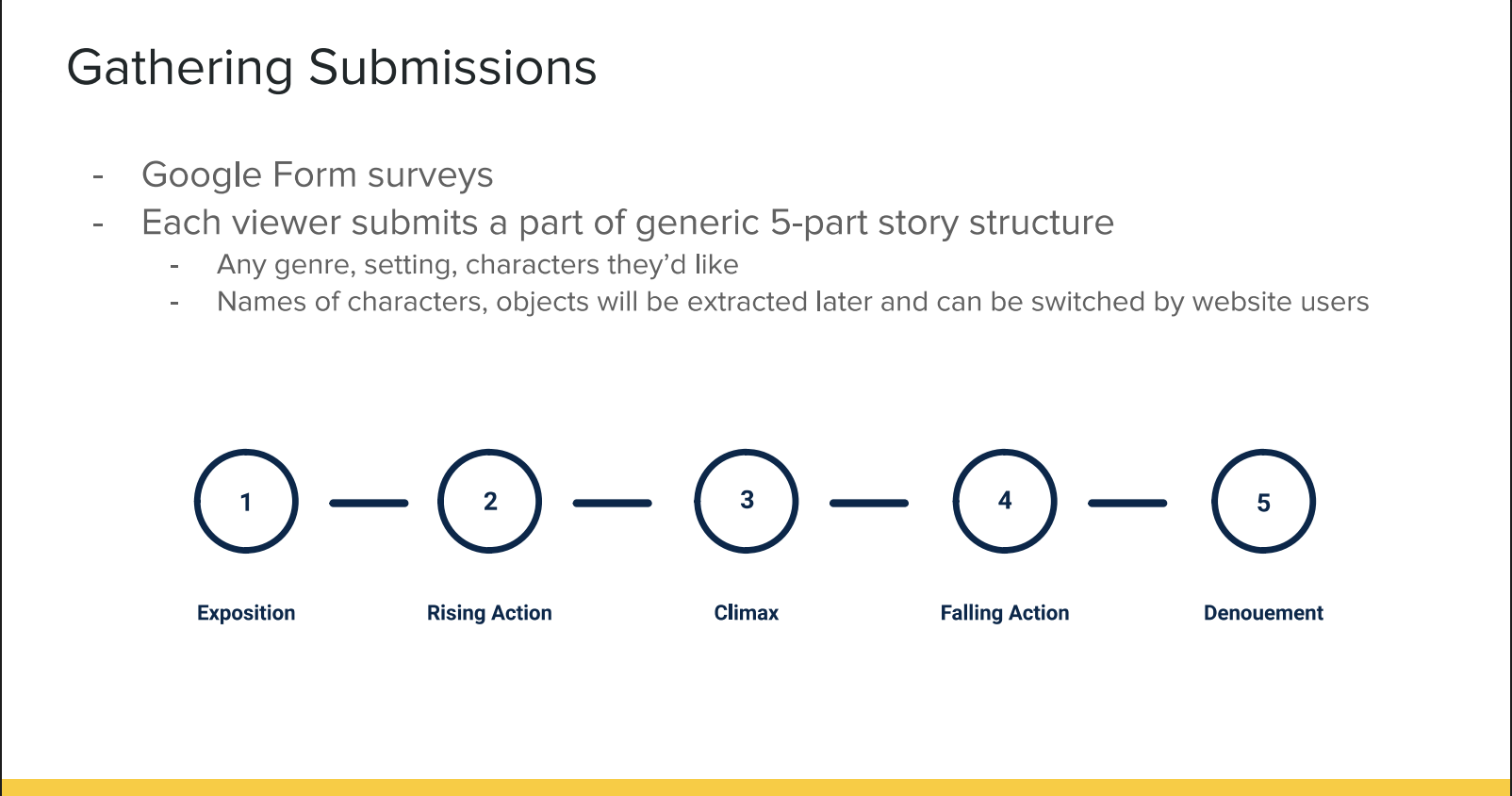This screenshot has height=796, width=1512.
Task: Select the Falling Action label
Action: pyautogui.click(x=1005, y=613)
